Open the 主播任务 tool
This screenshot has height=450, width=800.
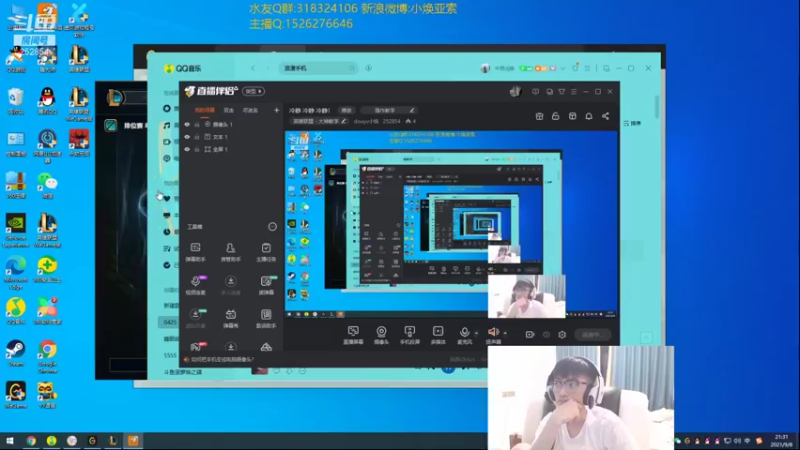point(266,252)
